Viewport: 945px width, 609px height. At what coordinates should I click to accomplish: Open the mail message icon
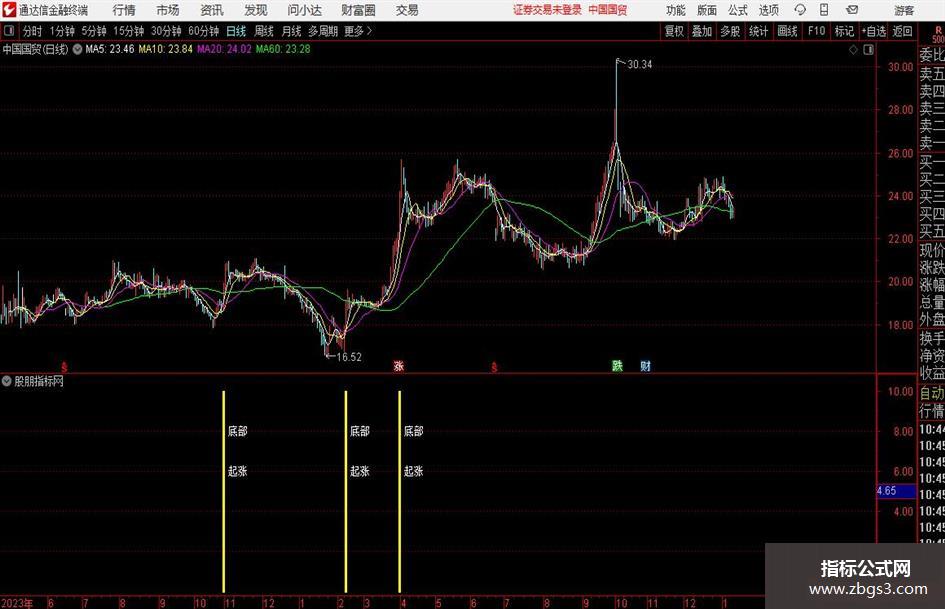click(852, 10)
